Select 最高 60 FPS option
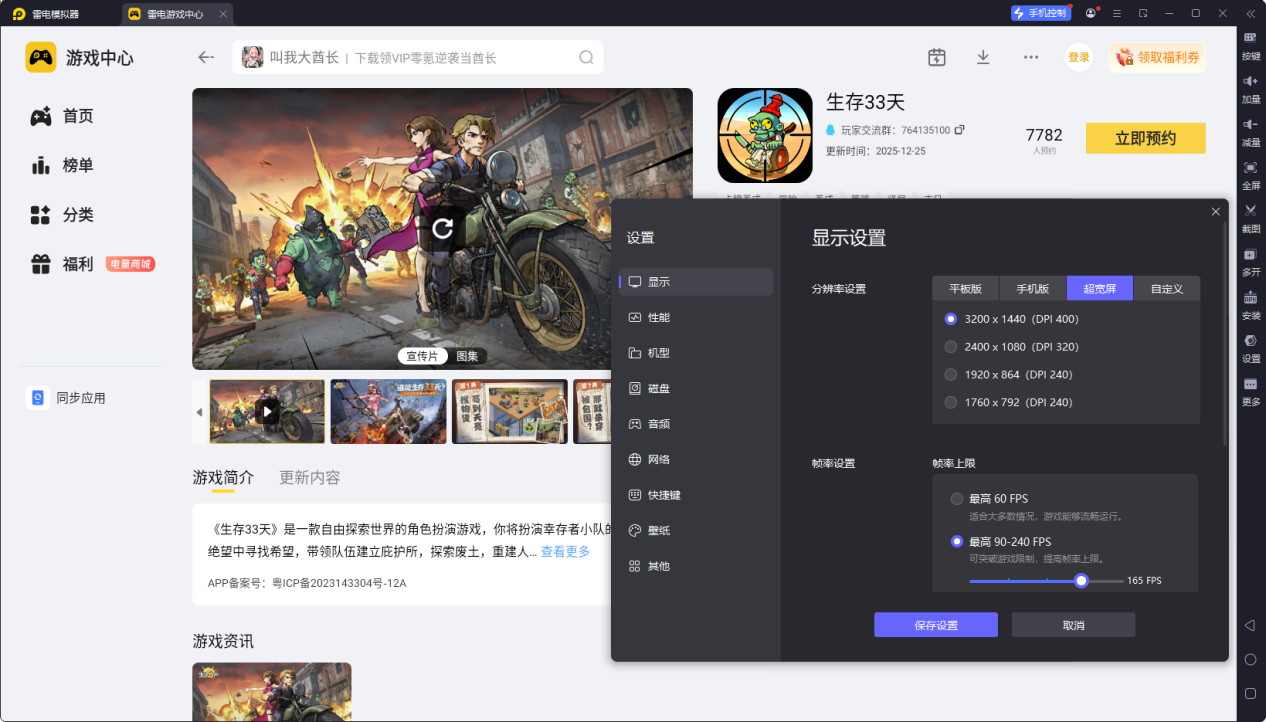1266x722 pixels. (957, 498)
